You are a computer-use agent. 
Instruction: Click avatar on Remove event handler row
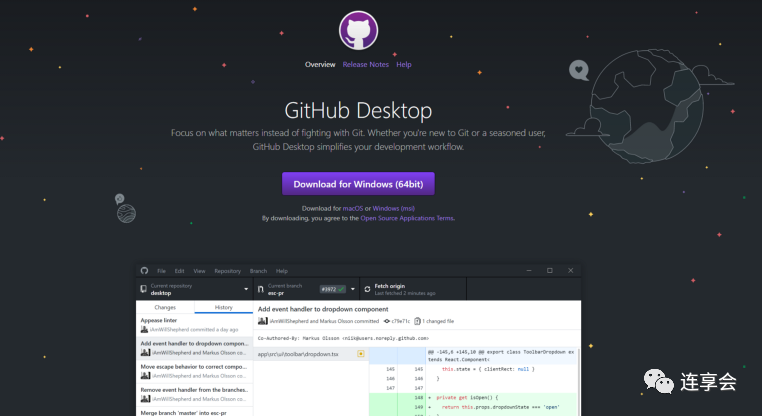point(145,399)
